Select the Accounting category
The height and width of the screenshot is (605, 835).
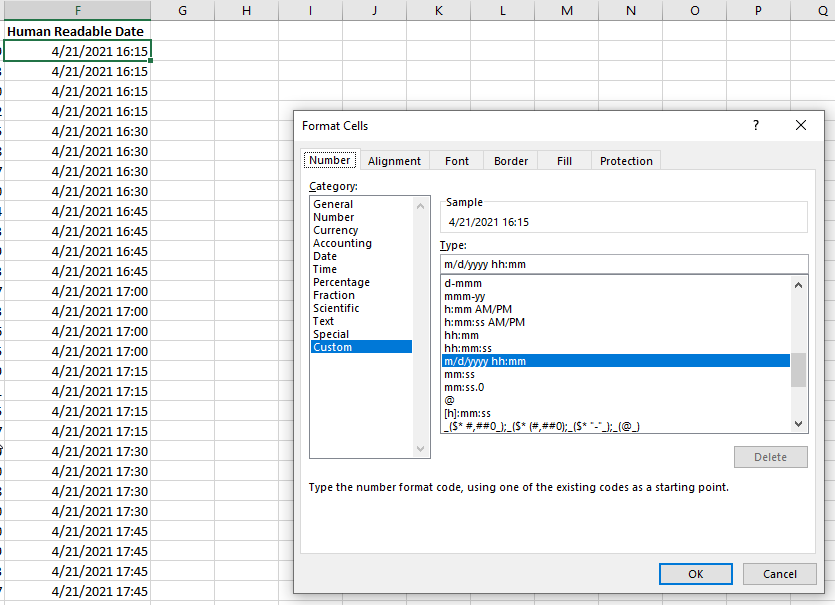[x=342, y=242]
